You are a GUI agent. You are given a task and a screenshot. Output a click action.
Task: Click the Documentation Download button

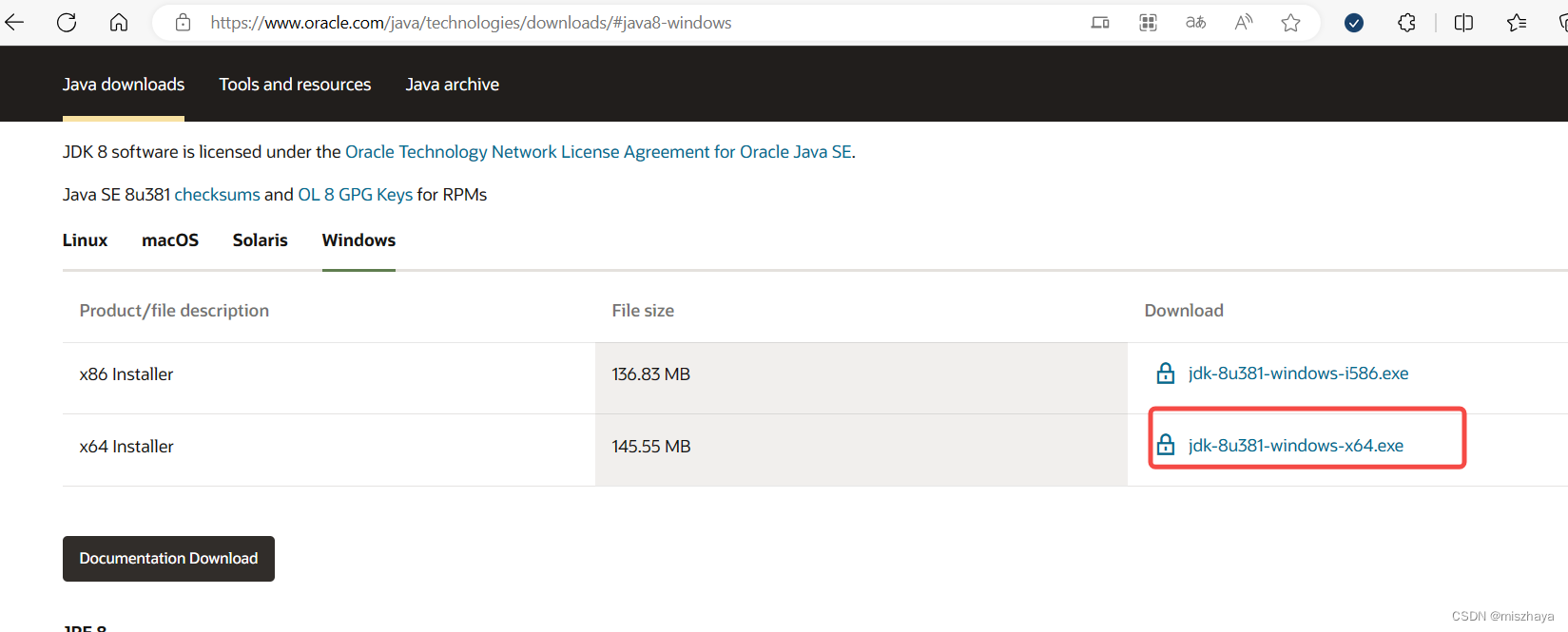168,559
